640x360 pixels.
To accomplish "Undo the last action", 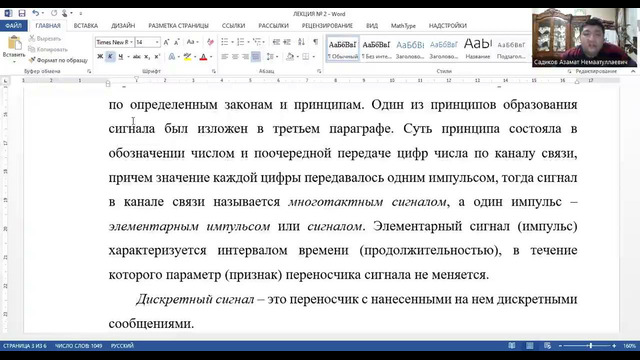I will click(36, 13).
